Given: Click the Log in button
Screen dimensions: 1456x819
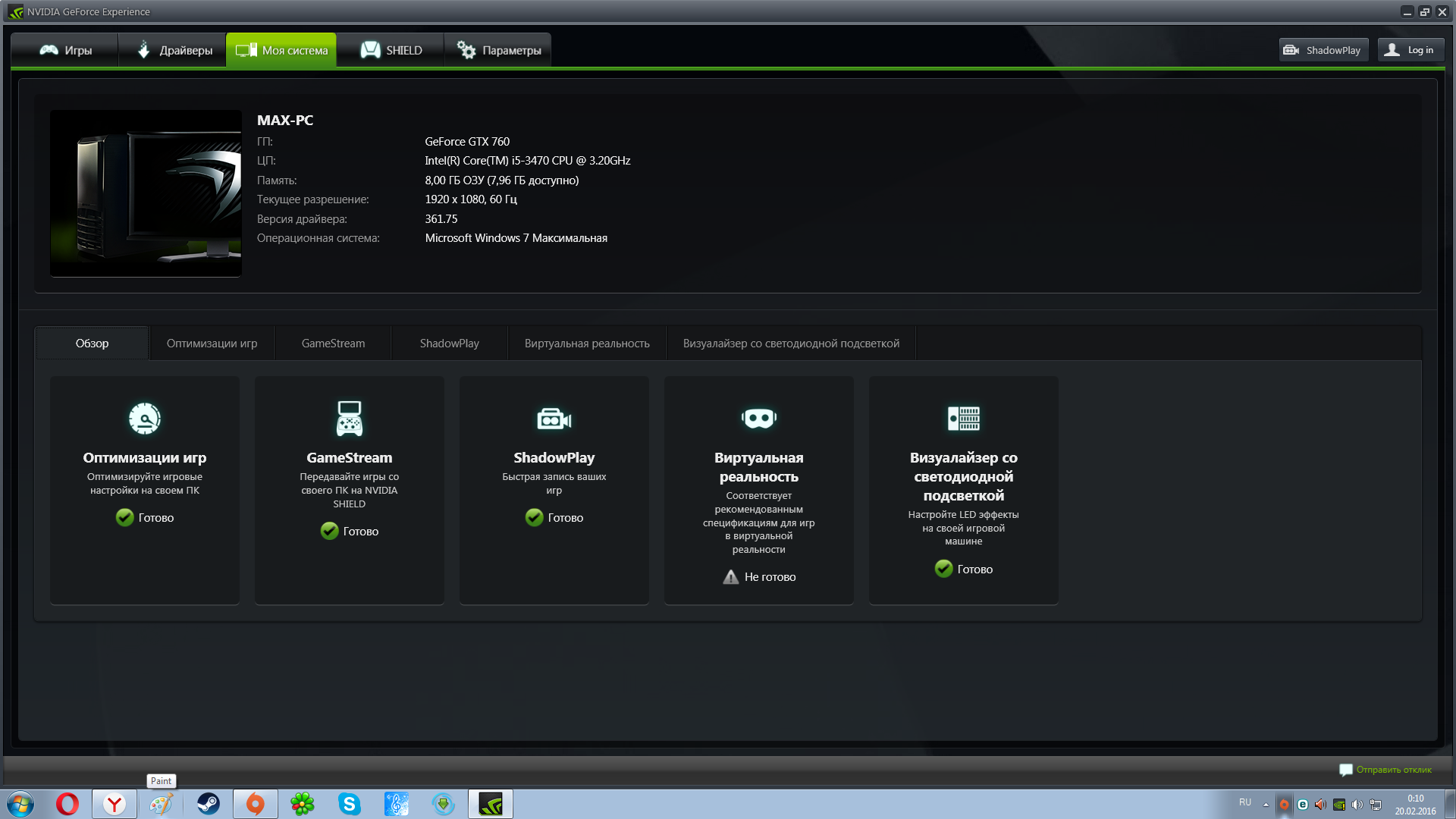Looking at the screenshot, I should [1410, 50].
